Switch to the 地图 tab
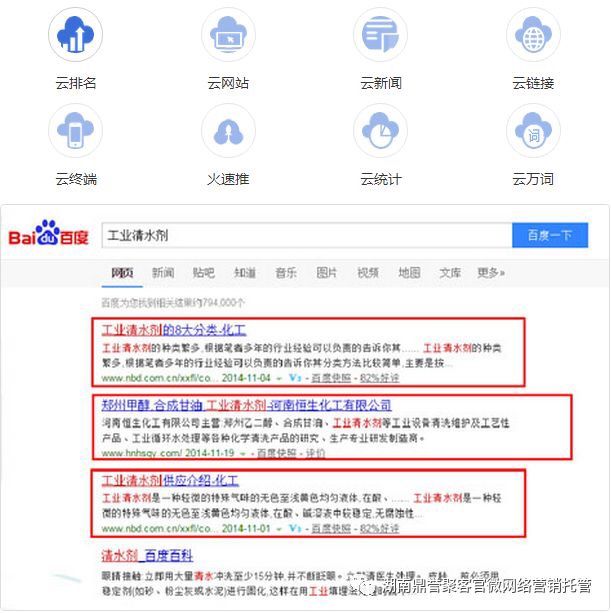The width and height of the screenshot is (611, 613). tap(409, 273)
